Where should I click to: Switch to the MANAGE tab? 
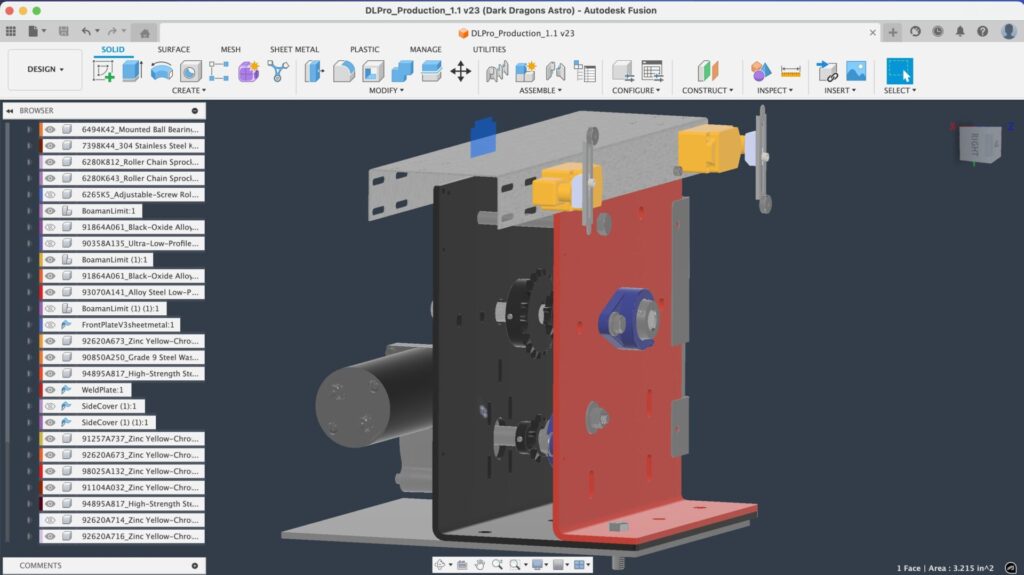426,49
